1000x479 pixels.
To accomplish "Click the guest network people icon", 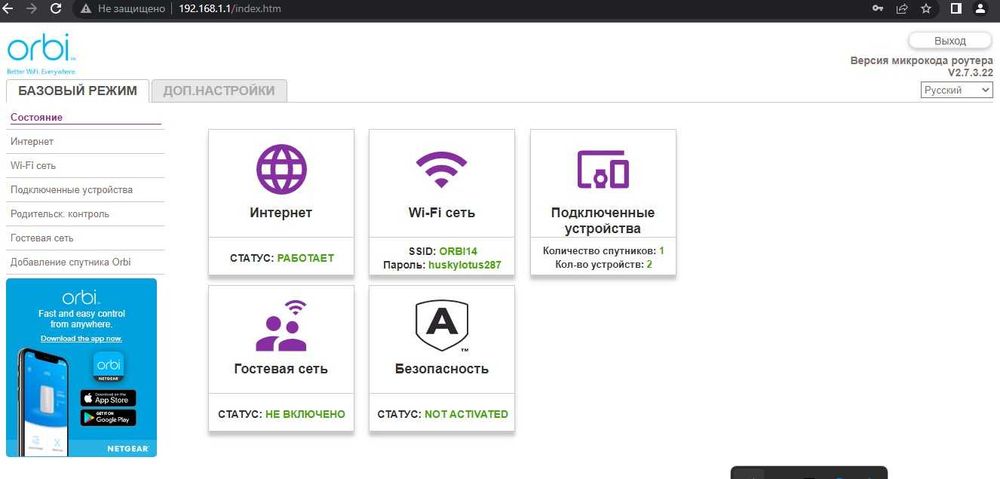I will tap(281, 325).
